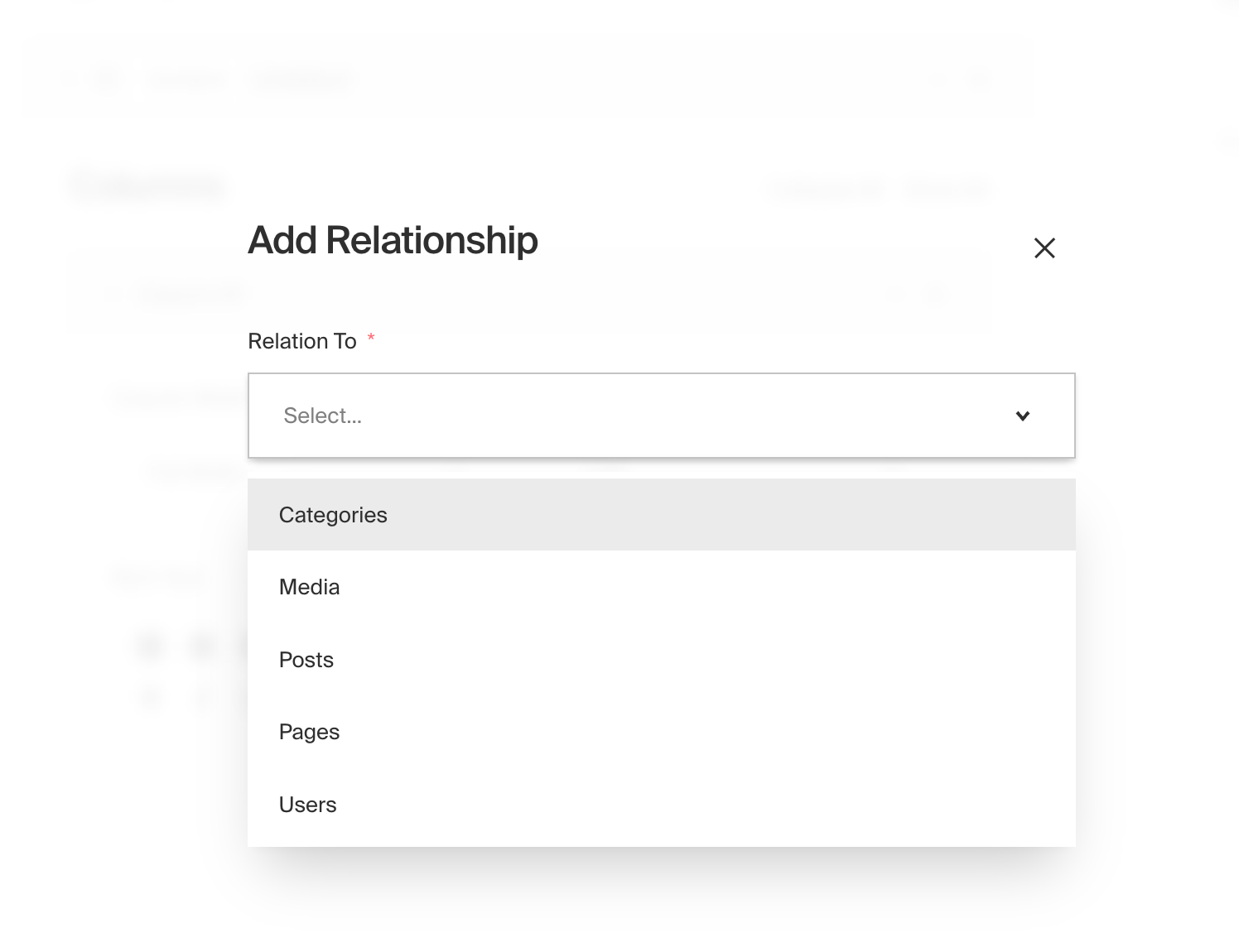Select the Posts option

tap(306, 659)
